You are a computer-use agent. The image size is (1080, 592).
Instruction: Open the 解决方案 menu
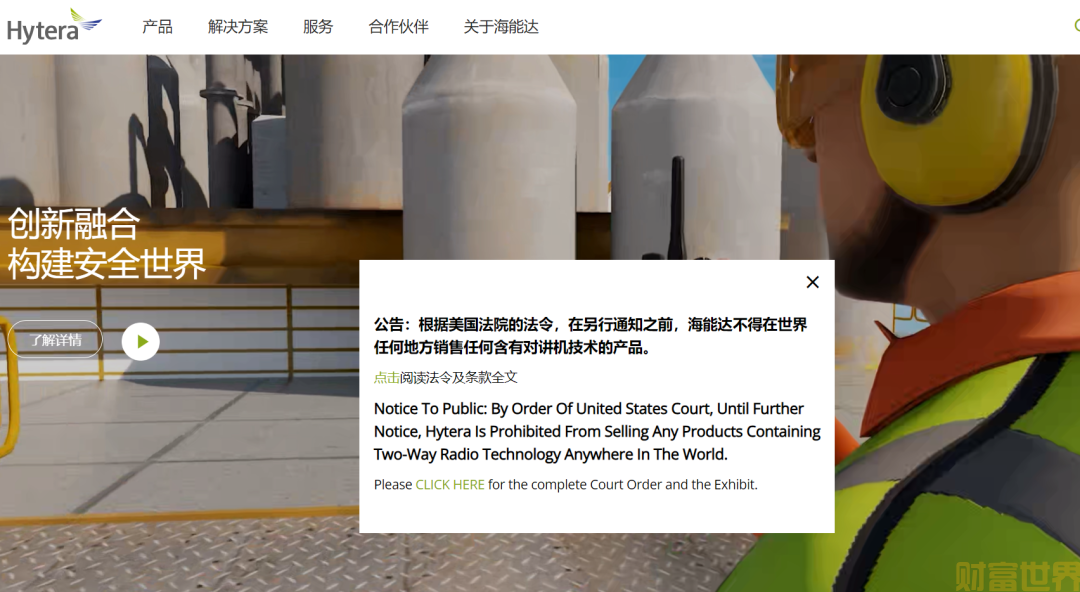point(238,27)
